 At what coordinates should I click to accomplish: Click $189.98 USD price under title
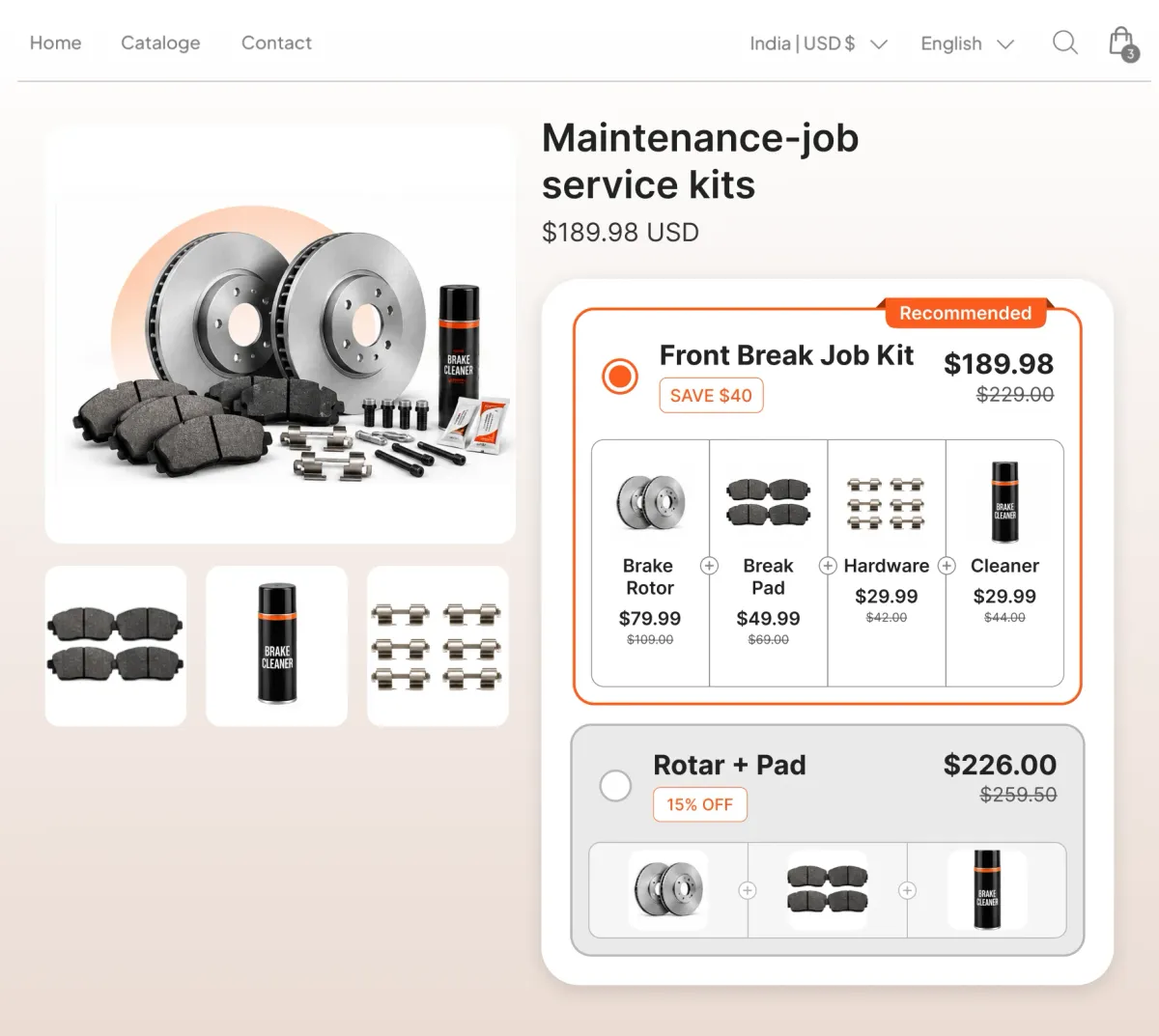pos(620,232)
